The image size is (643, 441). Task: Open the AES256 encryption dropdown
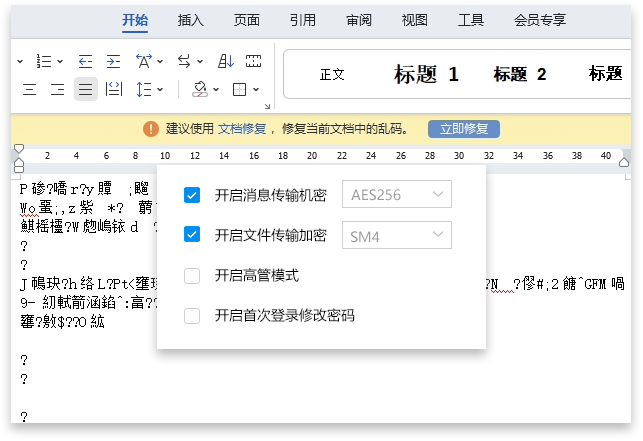[397, 194]
